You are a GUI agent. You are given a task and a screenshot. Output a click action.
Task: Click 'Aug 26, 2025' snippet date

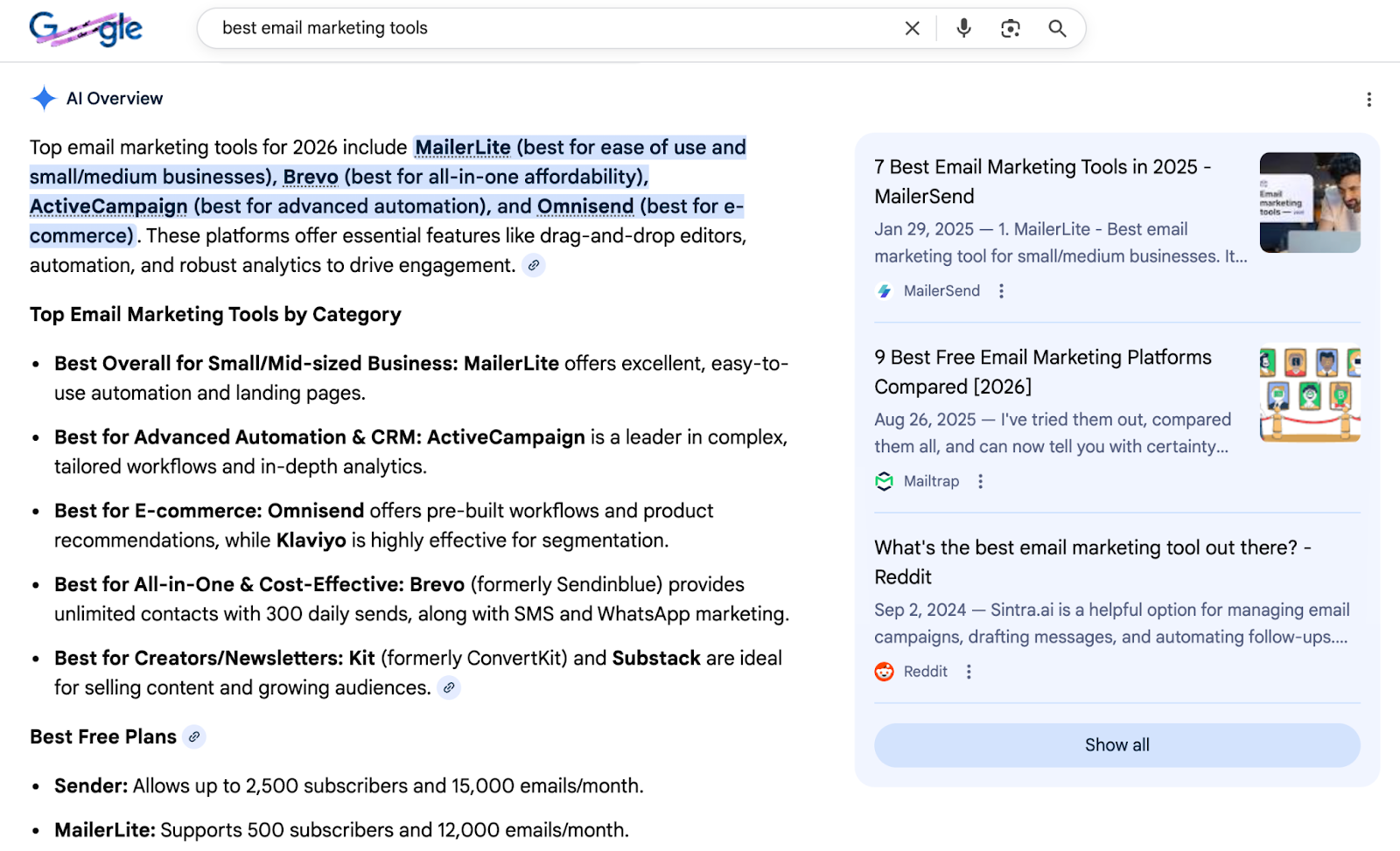click(x=925, y=420)
